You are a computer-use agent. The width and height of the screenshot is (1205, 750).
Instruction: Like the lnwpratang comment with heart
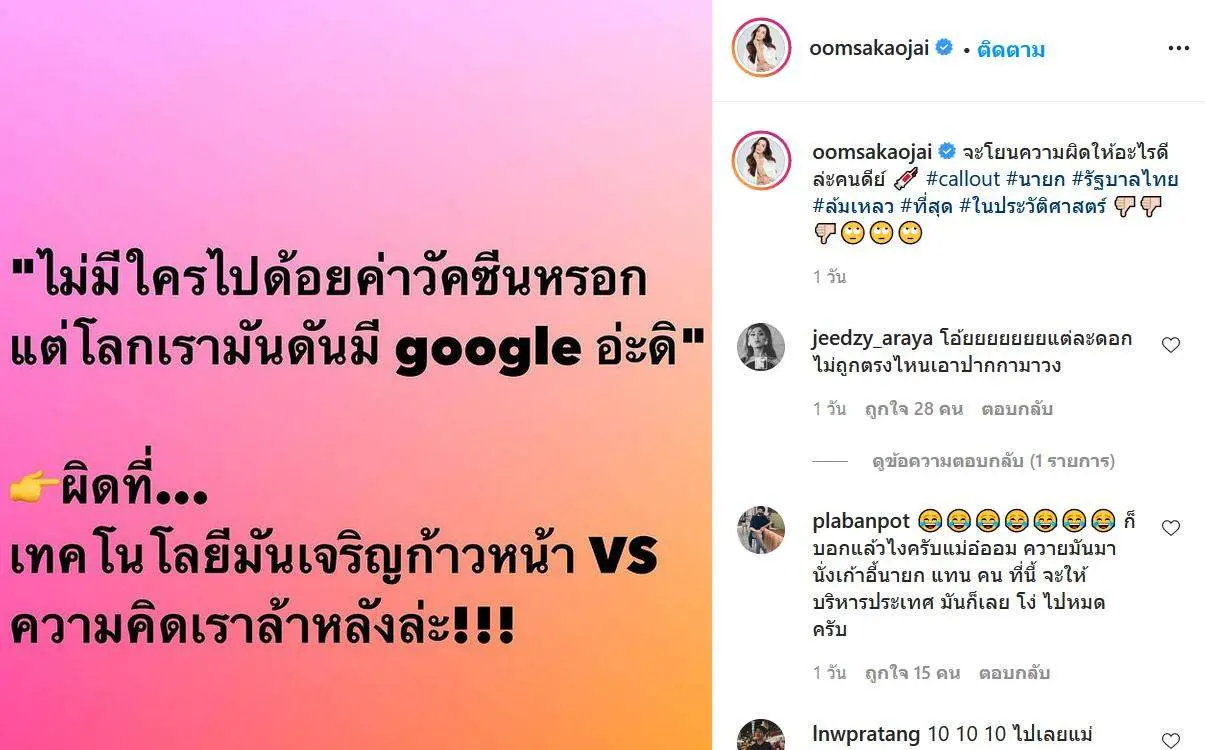click(1171, 741)
